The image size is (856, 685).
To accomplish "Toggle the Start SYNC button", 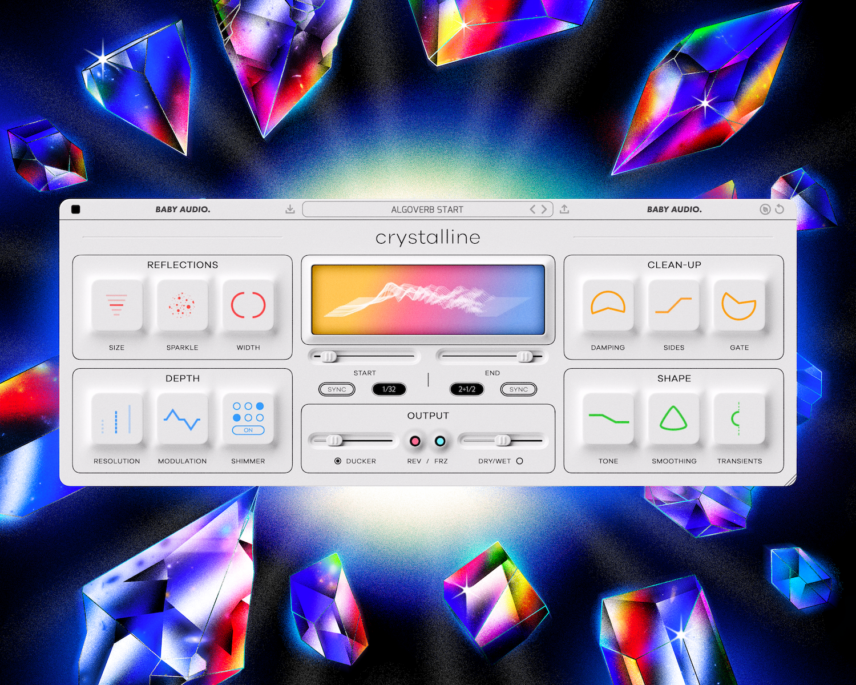I will (x=337, y=389).
